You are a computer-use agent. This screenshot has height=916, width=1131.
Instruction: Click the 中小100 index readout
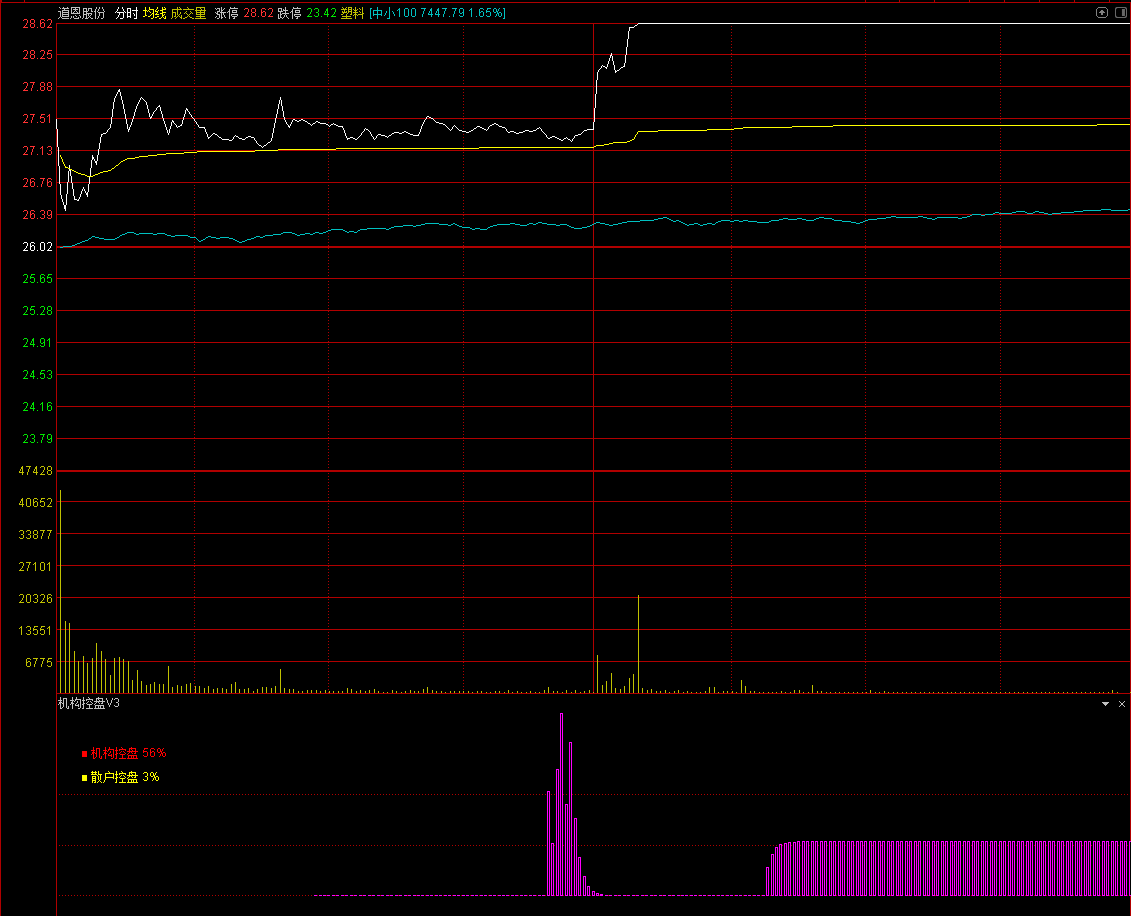click(x=437, y=13)
